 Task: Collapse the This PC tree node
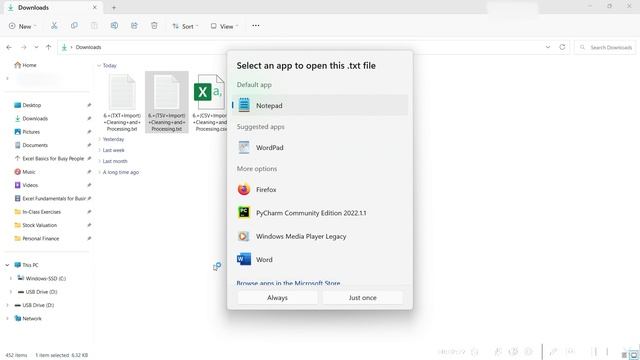(7, 265)
